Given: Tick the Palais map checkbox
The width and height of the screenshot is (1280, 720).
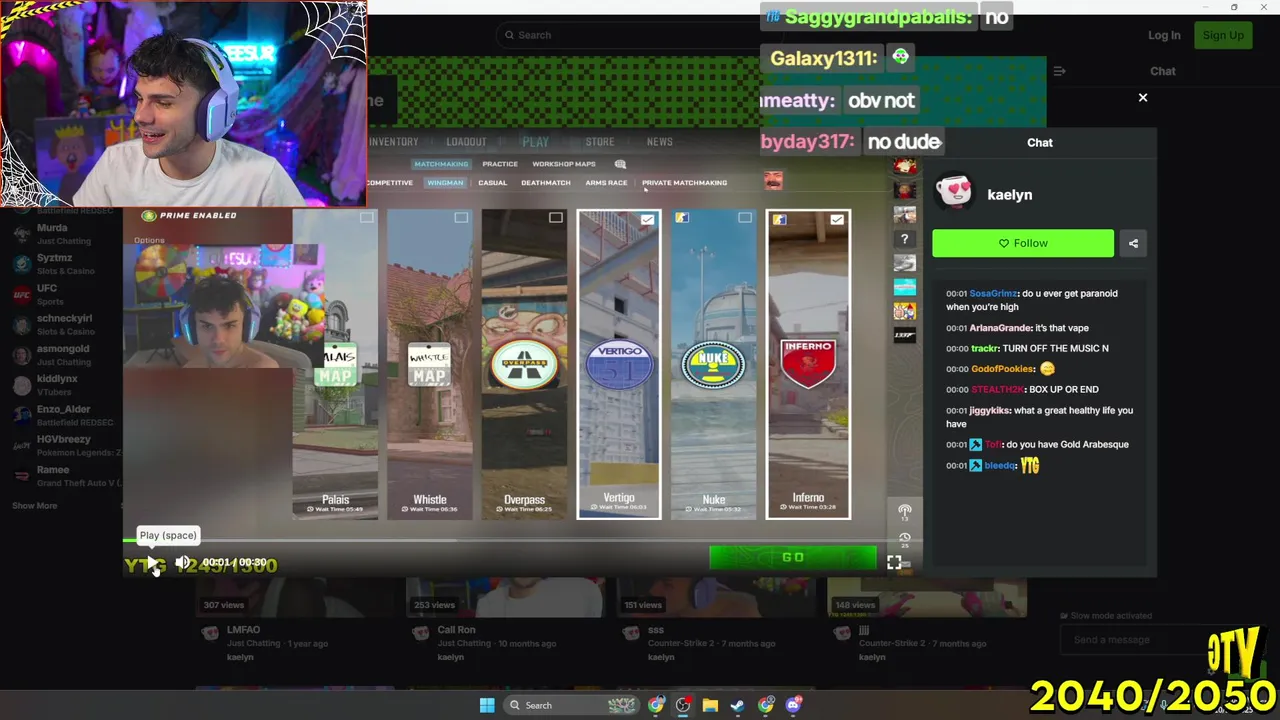Looking at the screenshot, I should pos(367,217).
